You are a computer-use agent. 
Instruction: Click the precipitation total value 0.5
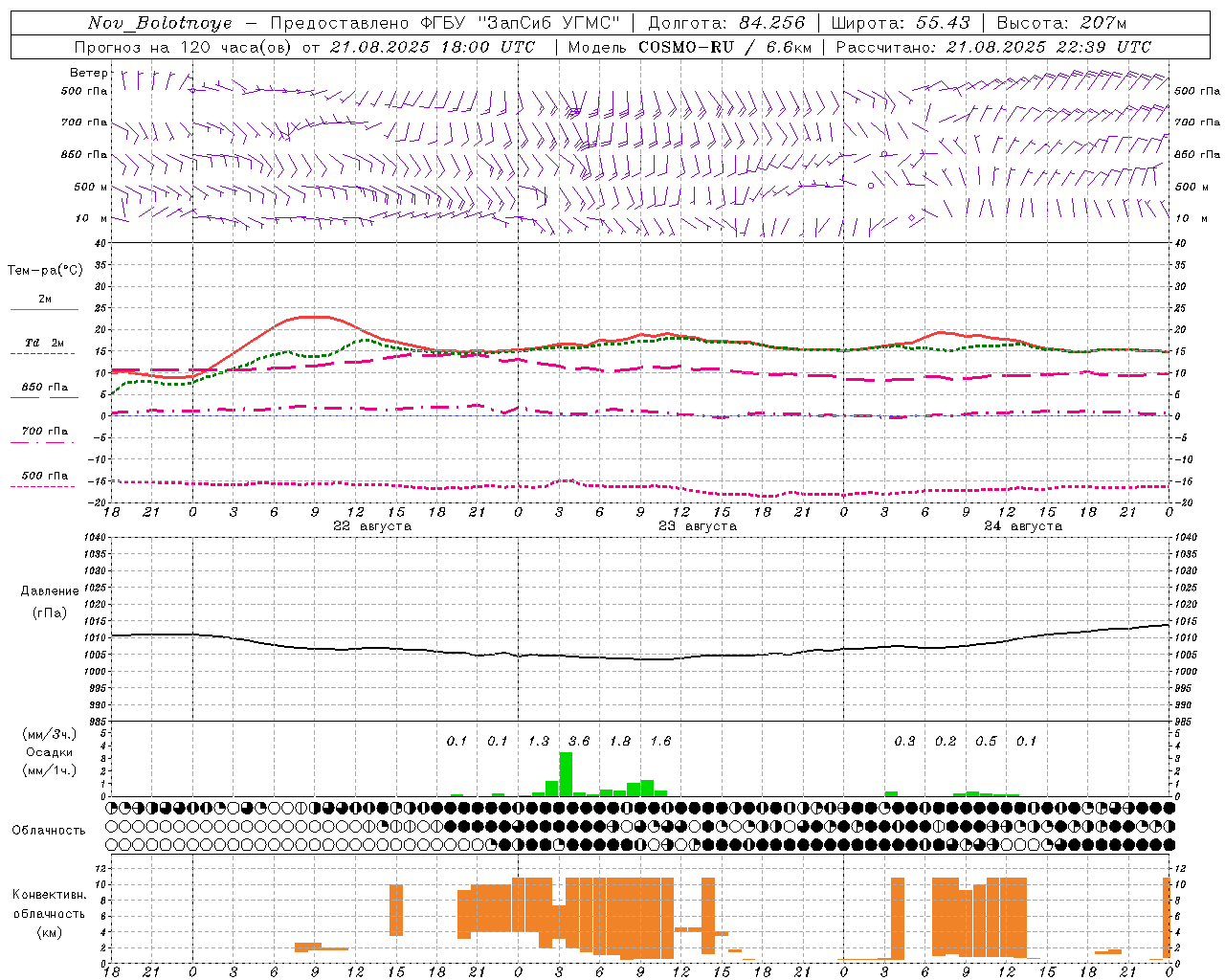(x=986, y=742)
